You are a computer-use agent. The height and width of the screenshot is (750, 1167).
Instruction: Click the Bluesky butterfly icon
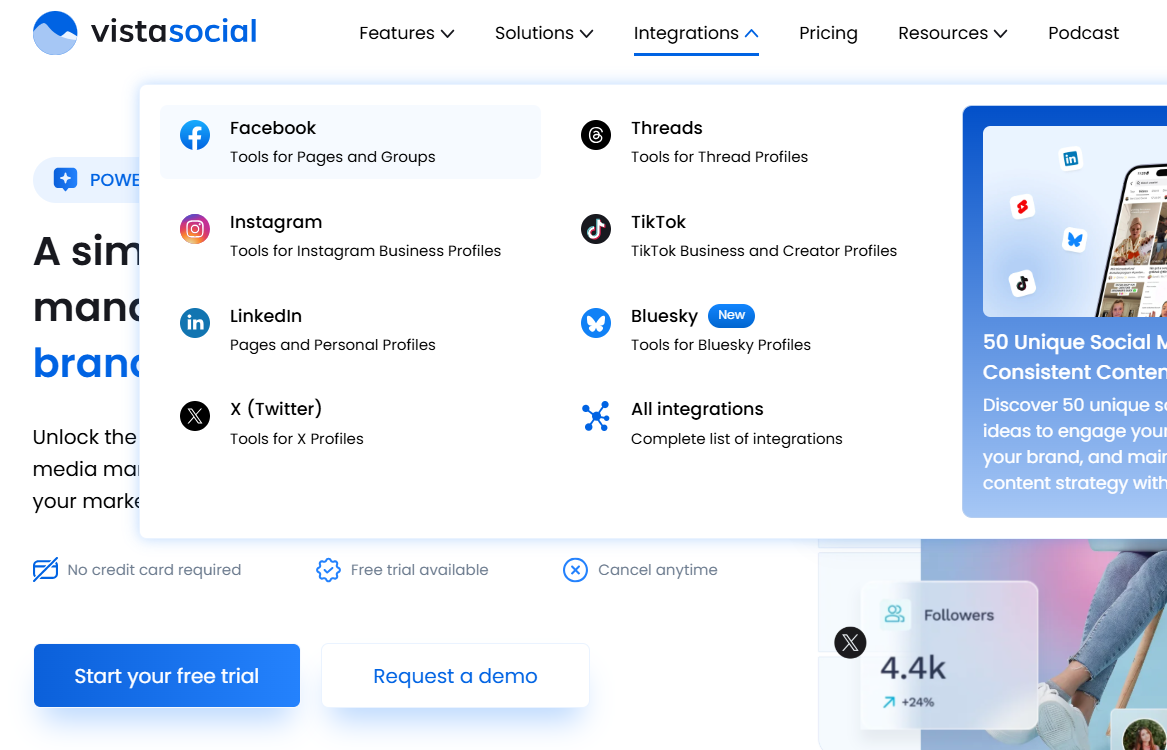tap(596, 323)
